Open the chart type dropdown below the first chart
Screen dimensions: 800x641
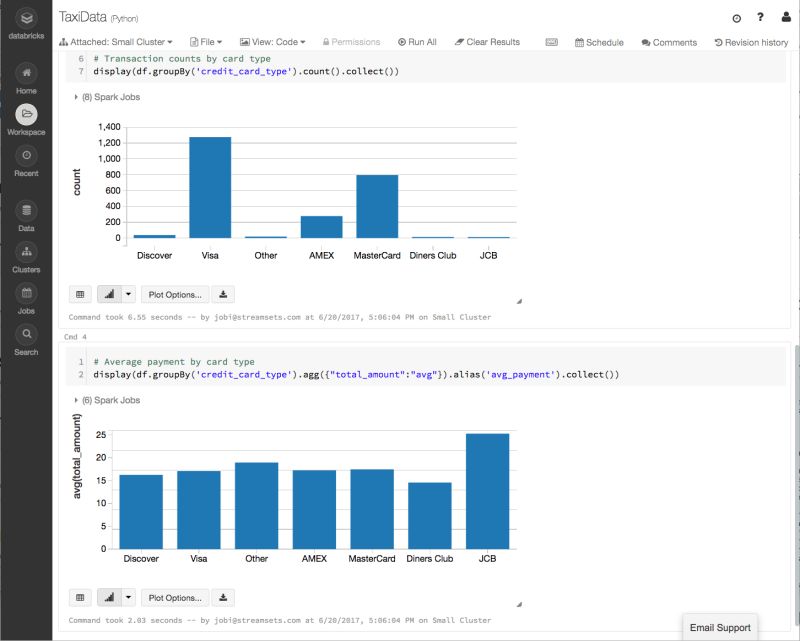129,293
